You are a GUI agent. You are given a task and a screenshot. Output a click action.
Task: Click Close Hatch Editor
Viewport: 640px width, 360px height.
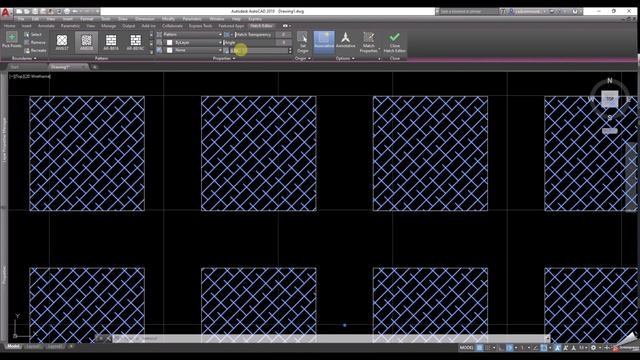[394, 42]
